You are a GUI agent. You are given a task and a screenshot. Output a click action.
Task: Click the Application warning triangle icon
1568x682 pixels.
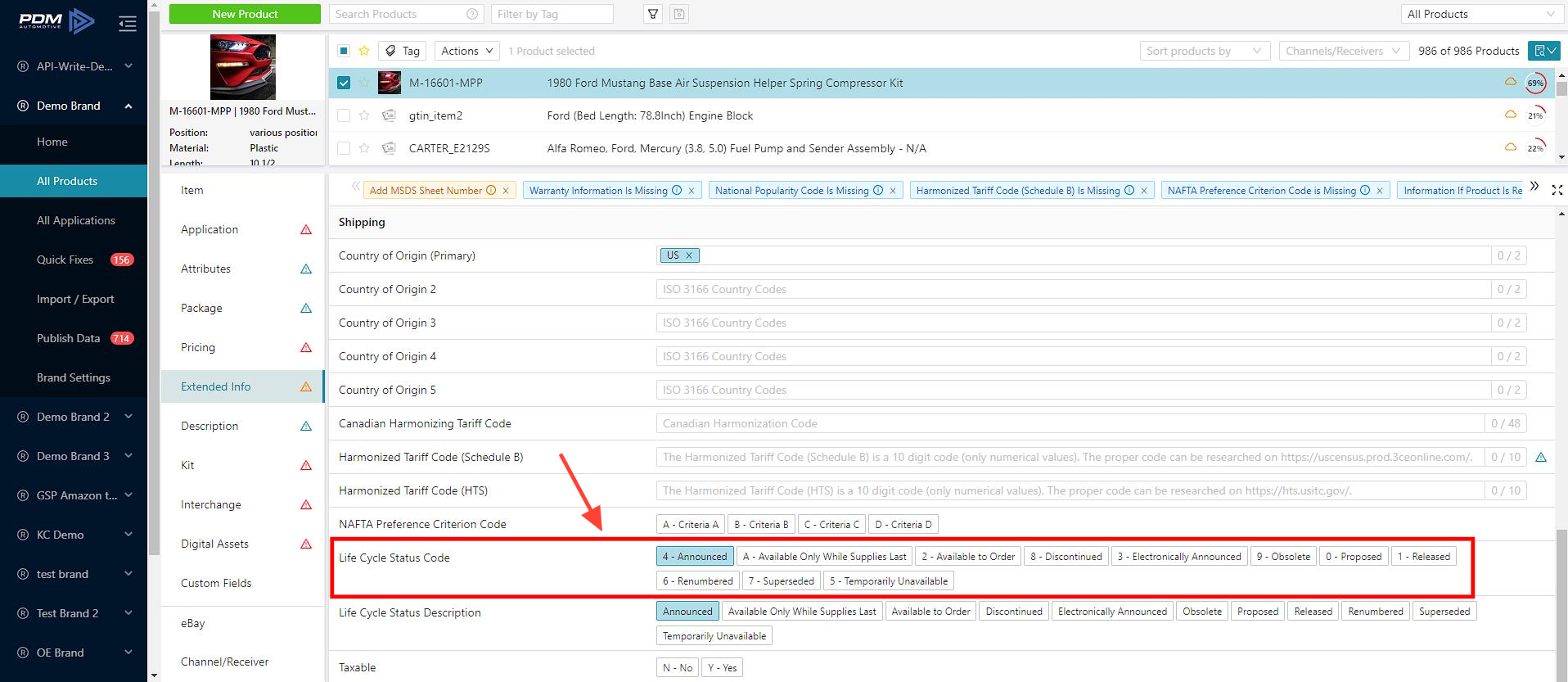pos(306,230)
